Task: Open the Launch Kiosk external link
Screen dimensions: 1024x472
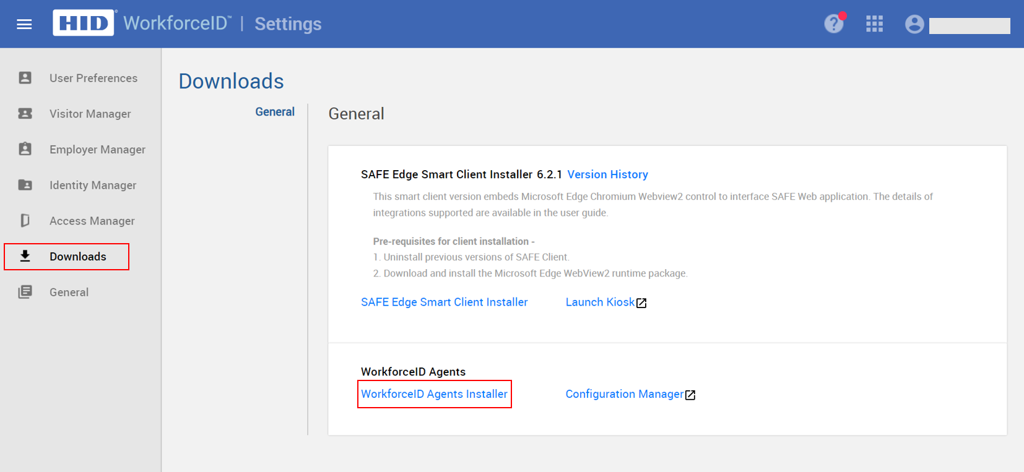Action: click(606, 302)
